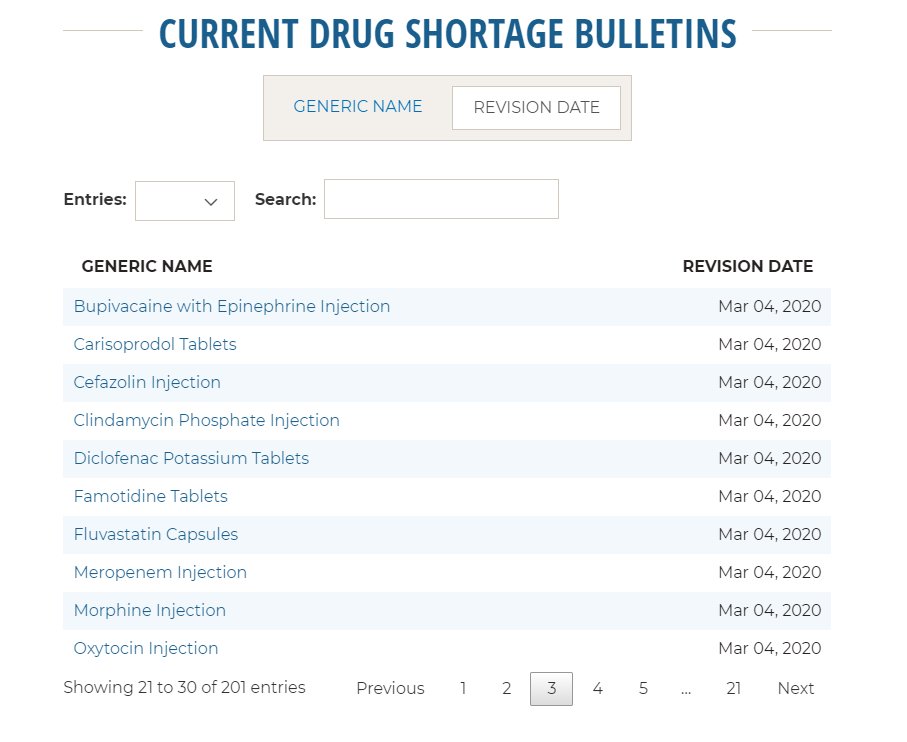The height and width of the screenshot is (742, 907).
Task: Go to page 4 of results
Action: [x=598, y=688]
